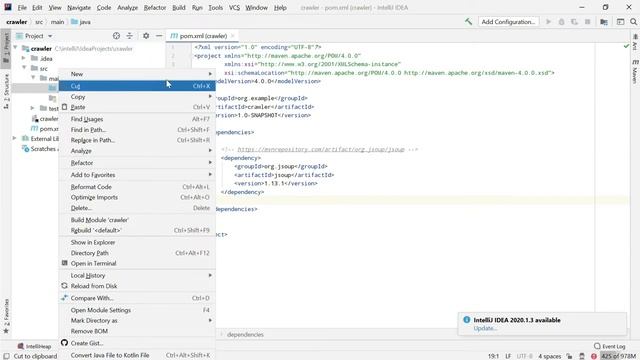The width and height of the screenshot is (640, 360).
Task: Collapse the src folder node
Action: click(24, 68)
